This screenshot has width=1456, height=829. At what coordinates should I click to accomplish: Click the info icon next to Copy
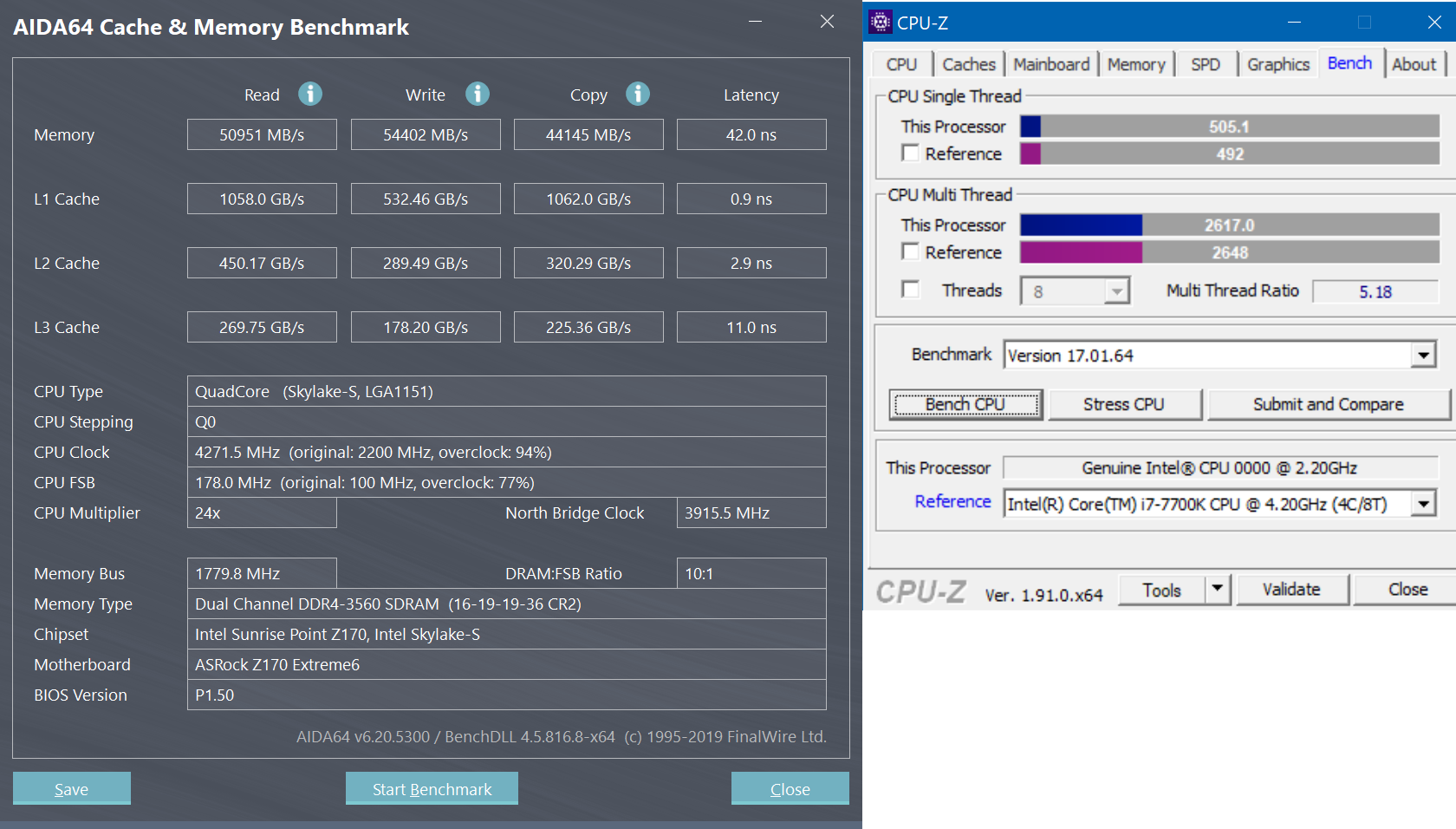[x=638, y=94]
